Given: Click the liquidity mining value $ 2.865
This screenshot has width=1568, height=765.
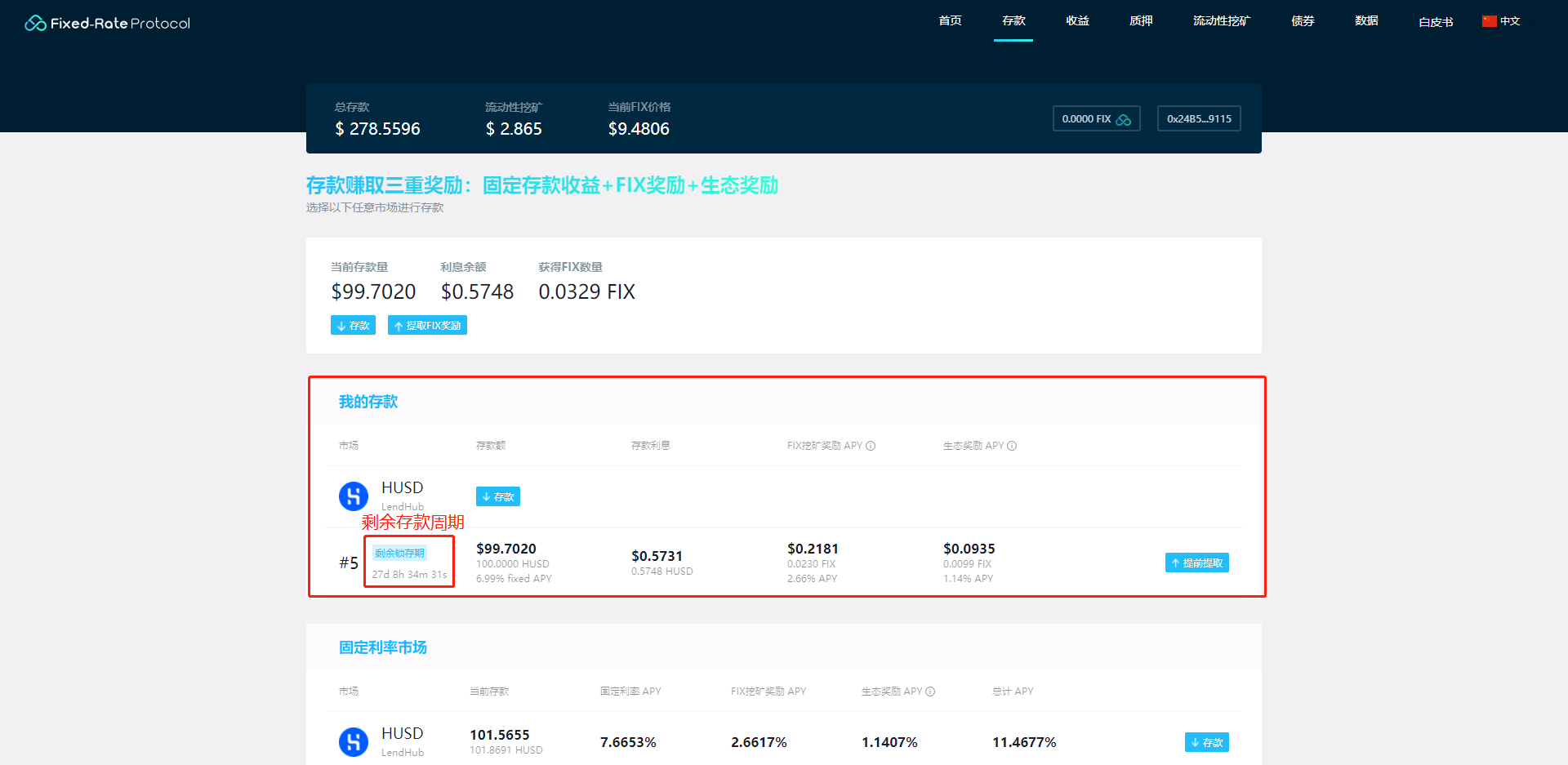Looking at the screenshot, I should 514,129.
